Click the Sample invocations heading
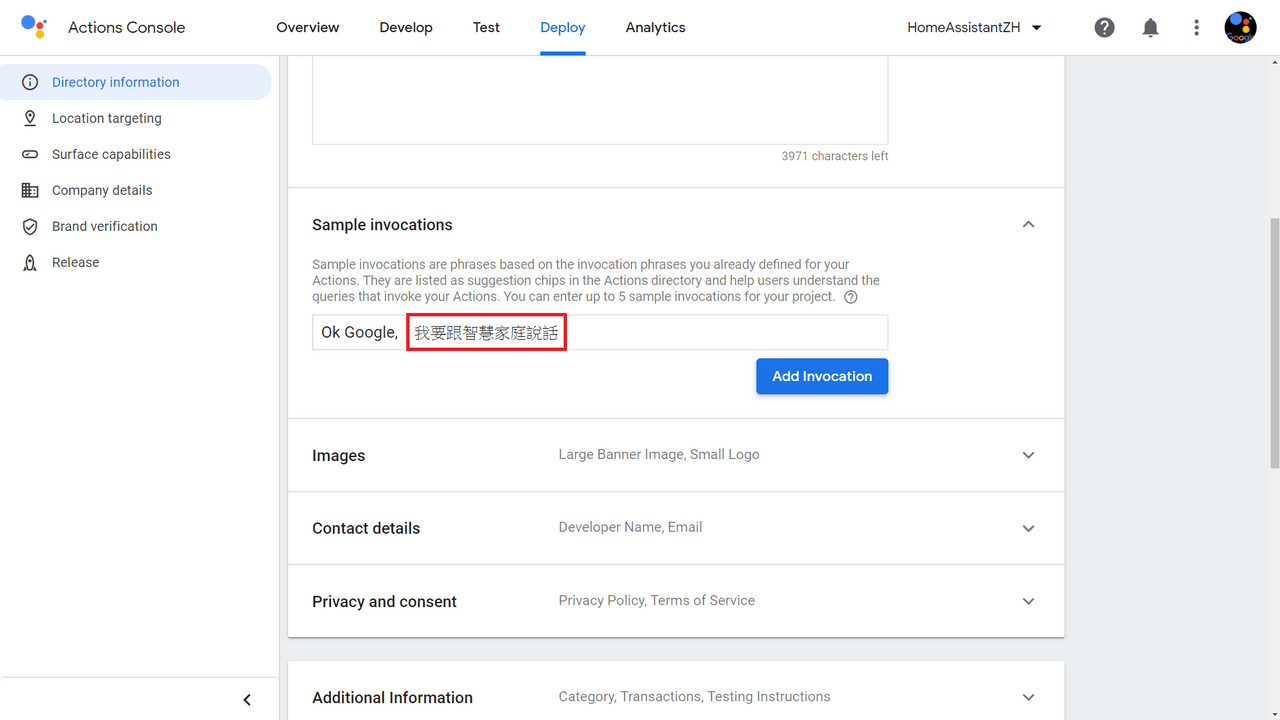 pyautogui.click(x=382, y=225)
